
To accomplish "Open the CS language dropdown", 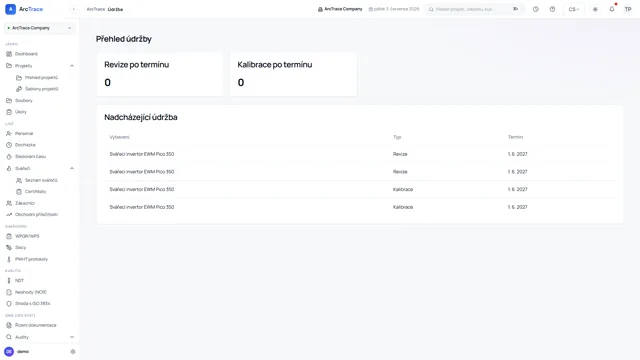I will pyautogui.click(x=574, y=9).
